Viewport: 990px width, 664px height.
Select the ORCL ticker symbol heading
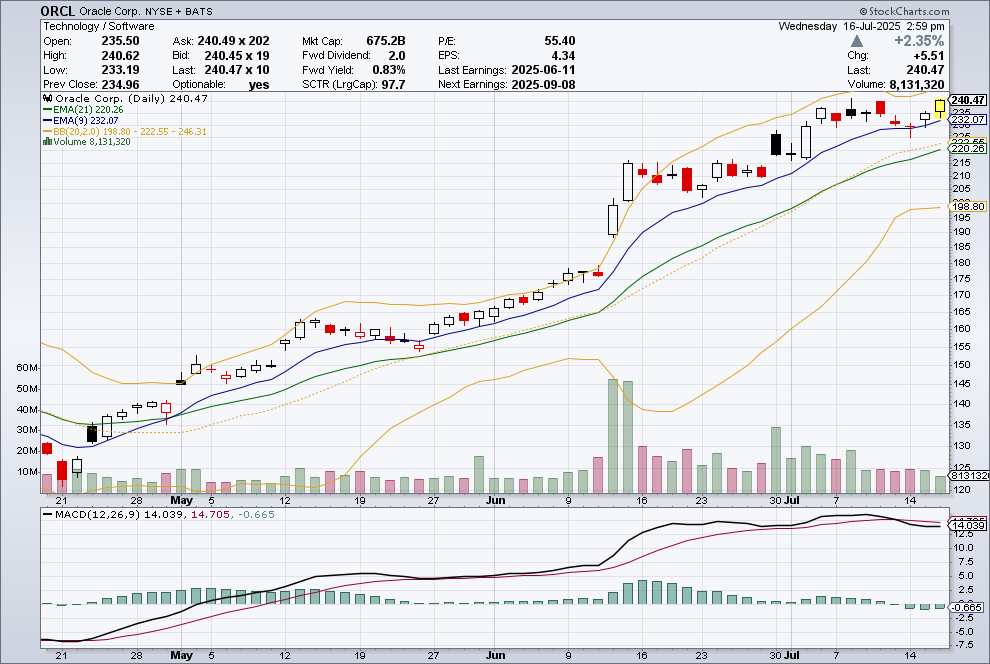[x=57, y=11]
